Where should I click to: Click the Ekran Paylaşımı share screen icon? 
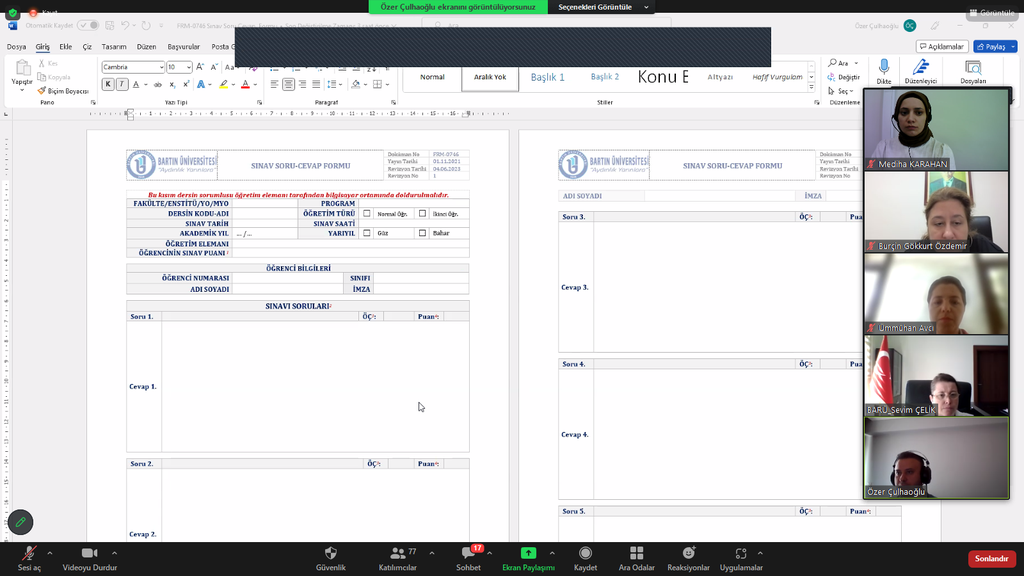click(528, 553)
